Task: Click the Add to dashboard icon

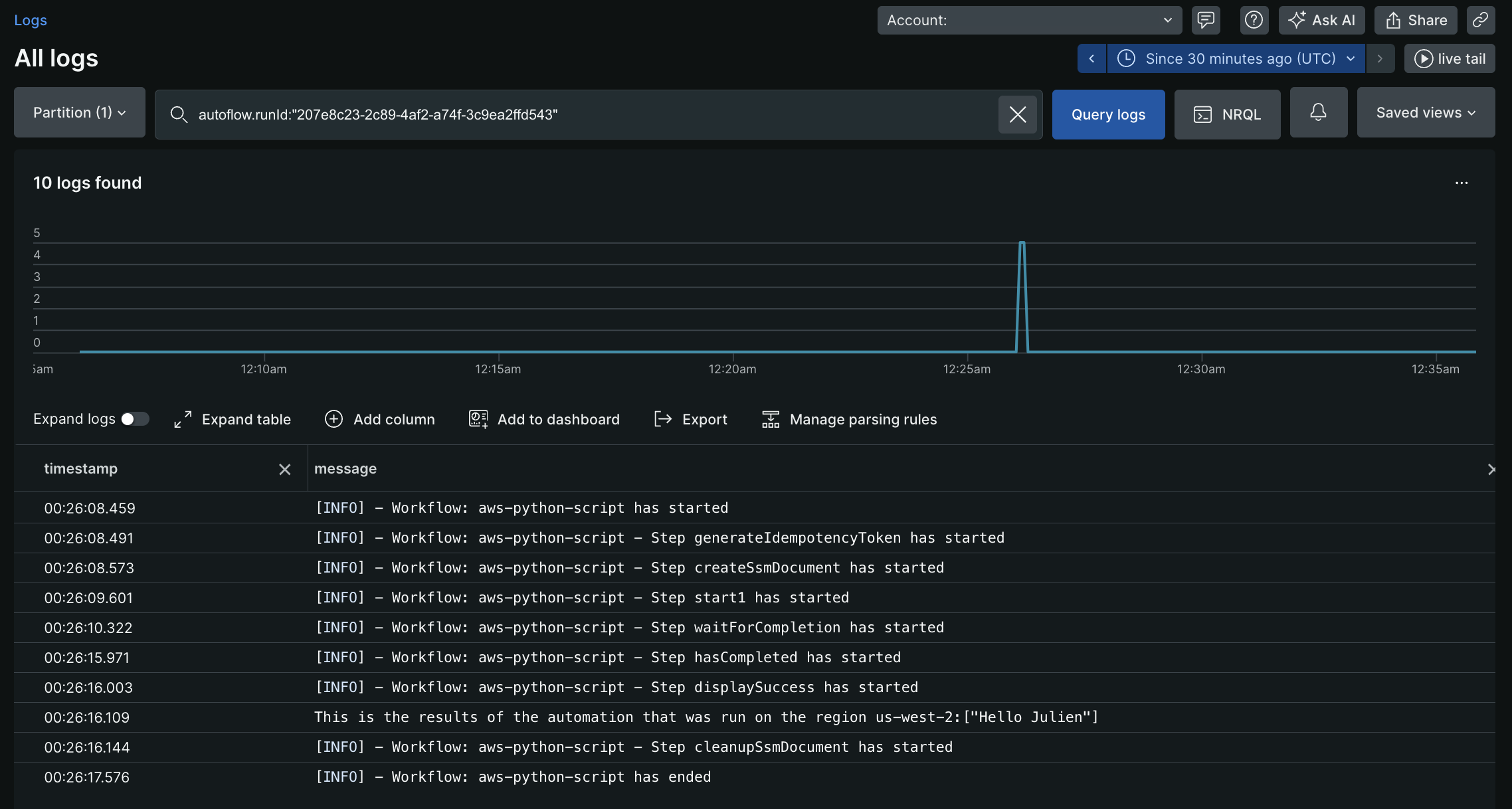Action: click(477, 419)
